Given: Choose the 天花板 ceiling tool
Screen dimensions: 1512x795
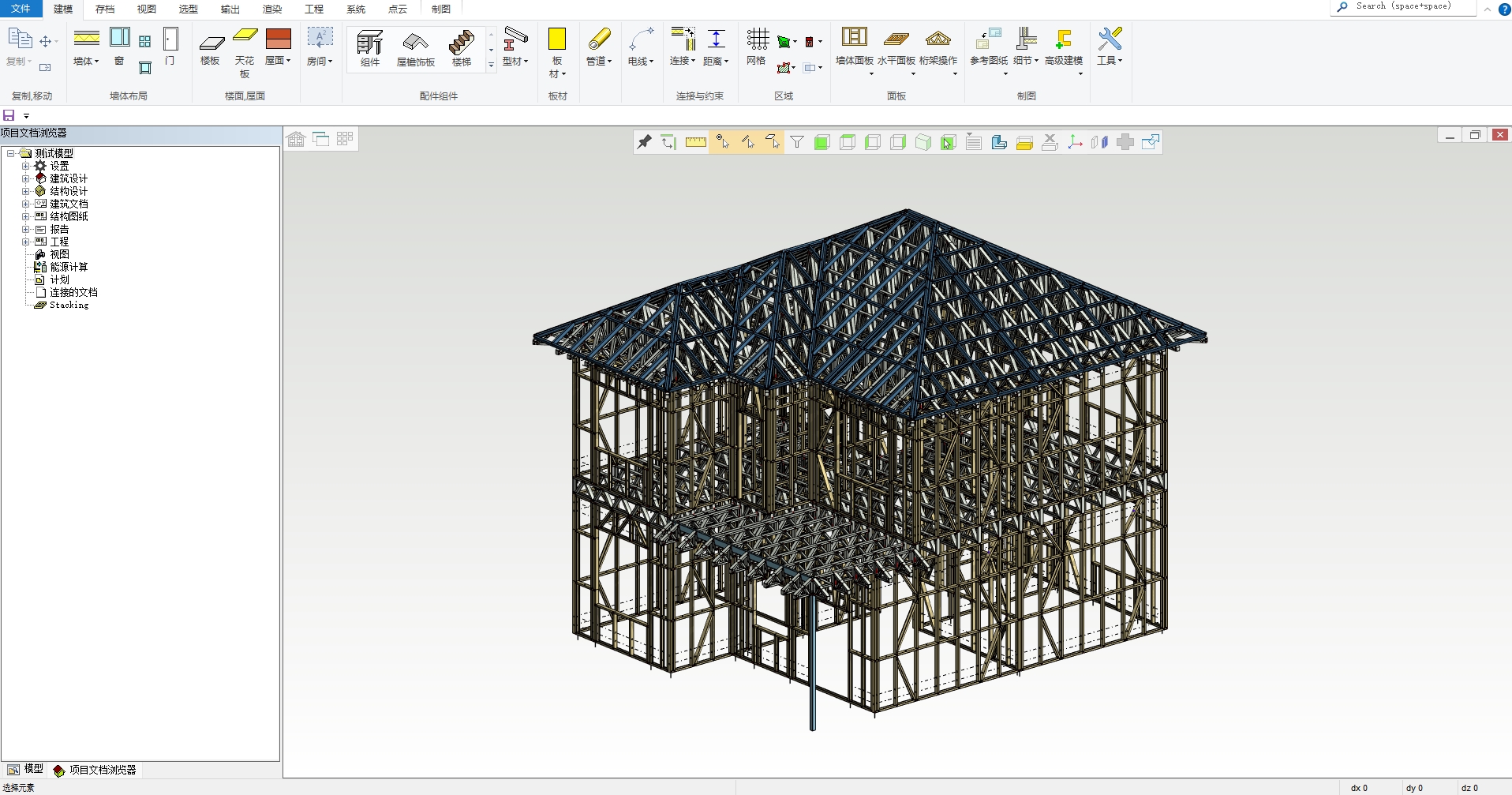Looking at the screenshot, I should point(245,53).
